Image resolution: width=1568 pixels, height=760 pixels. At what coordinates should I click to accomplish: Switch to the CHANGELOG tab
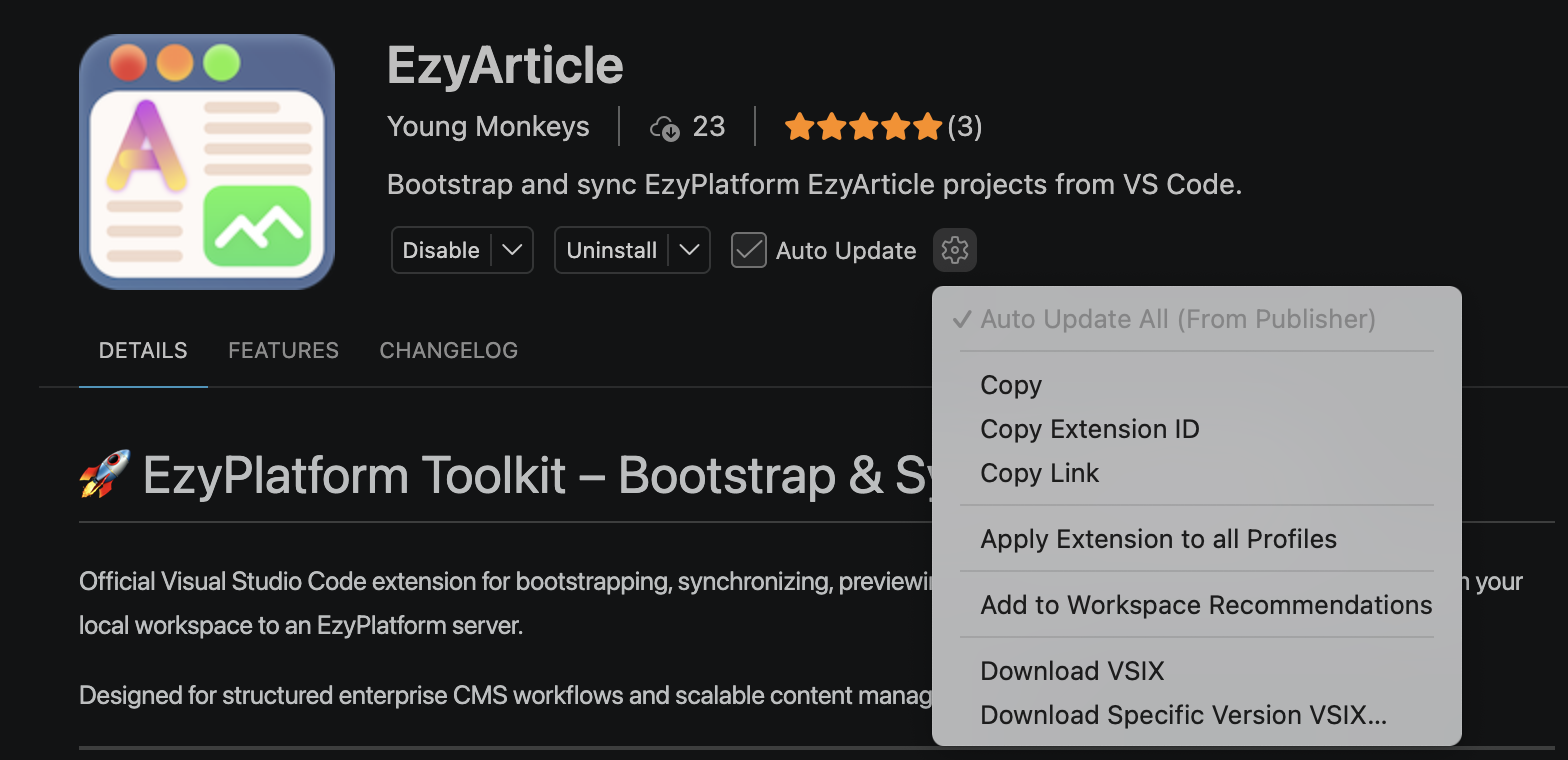coord(449,350)
